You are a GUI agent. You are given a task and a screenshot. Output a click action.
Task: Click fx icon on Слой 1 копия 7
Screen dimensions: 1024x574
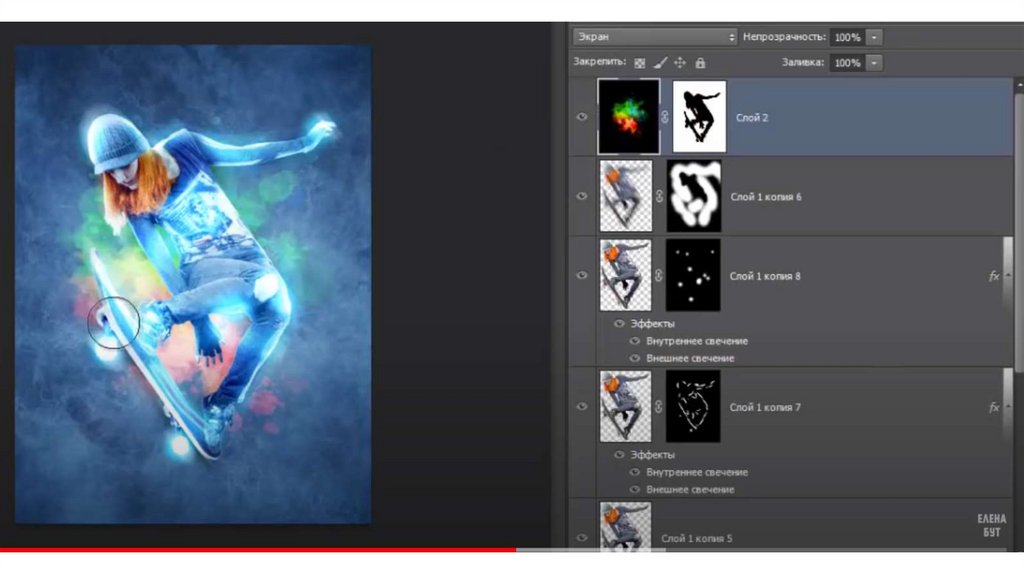[x=993, y=407]
